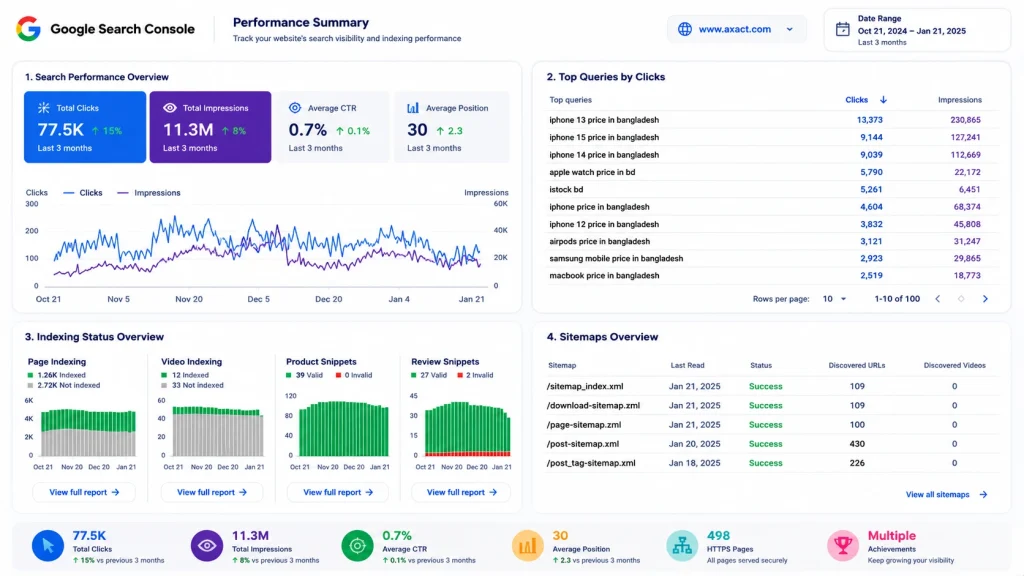
Task: Sort table by Clicks column header
Action: point(856,100)
